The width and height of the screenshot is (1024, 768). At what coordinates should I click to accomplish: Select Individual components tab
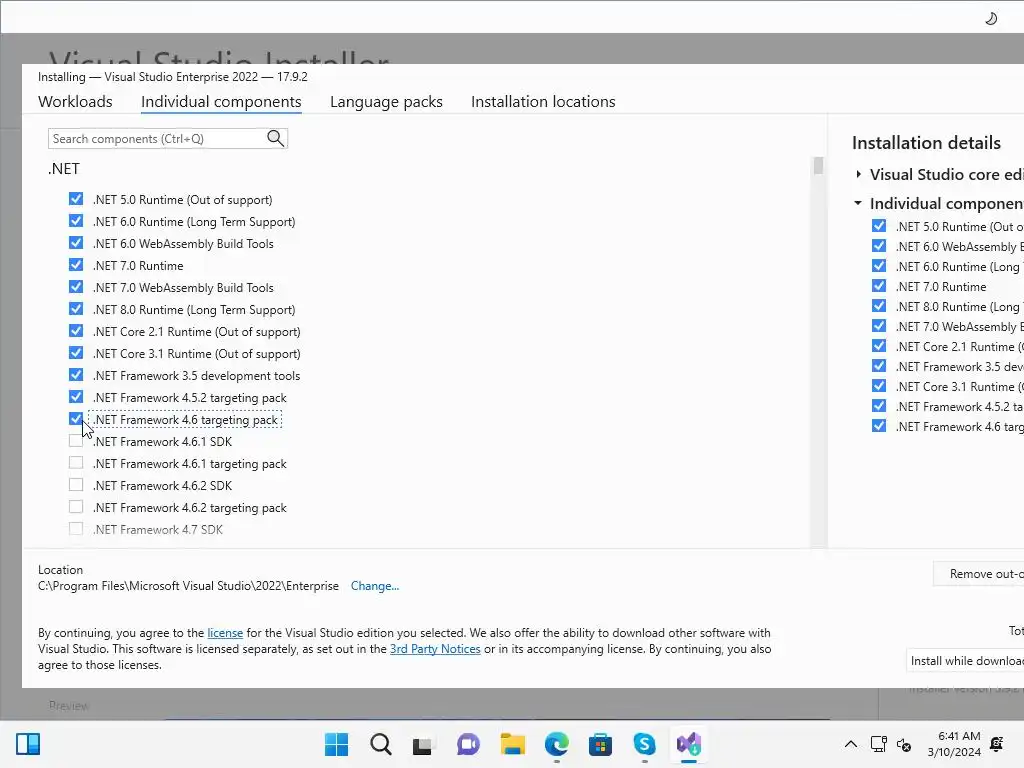tap(221, 102)
